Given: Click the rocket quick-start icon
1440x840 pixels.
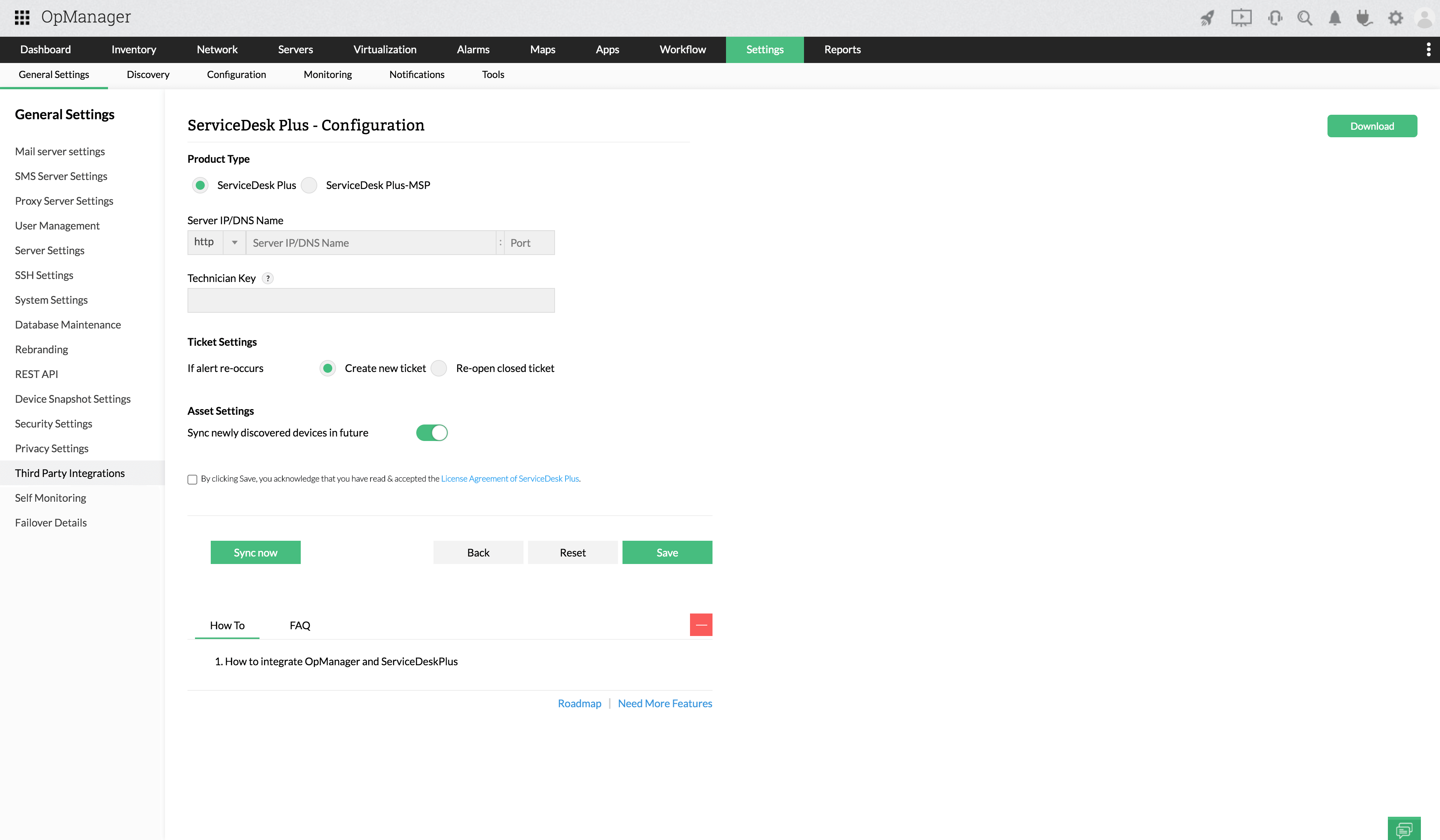Looking at the screenshot, I should (x=1207, y=18).
